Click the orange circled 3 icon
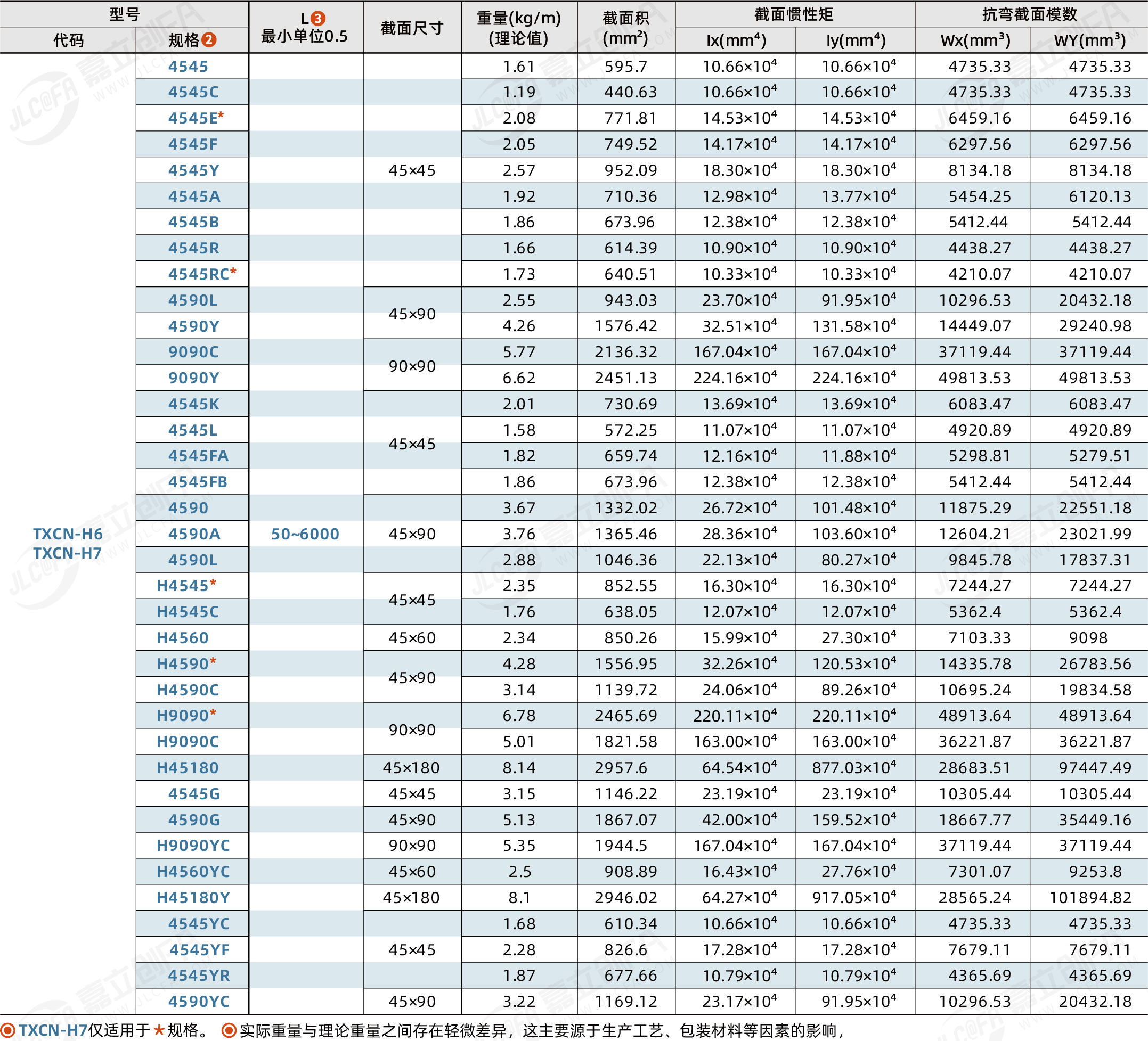Screen dimensions: 1148x1041 [x=317, y=19]
